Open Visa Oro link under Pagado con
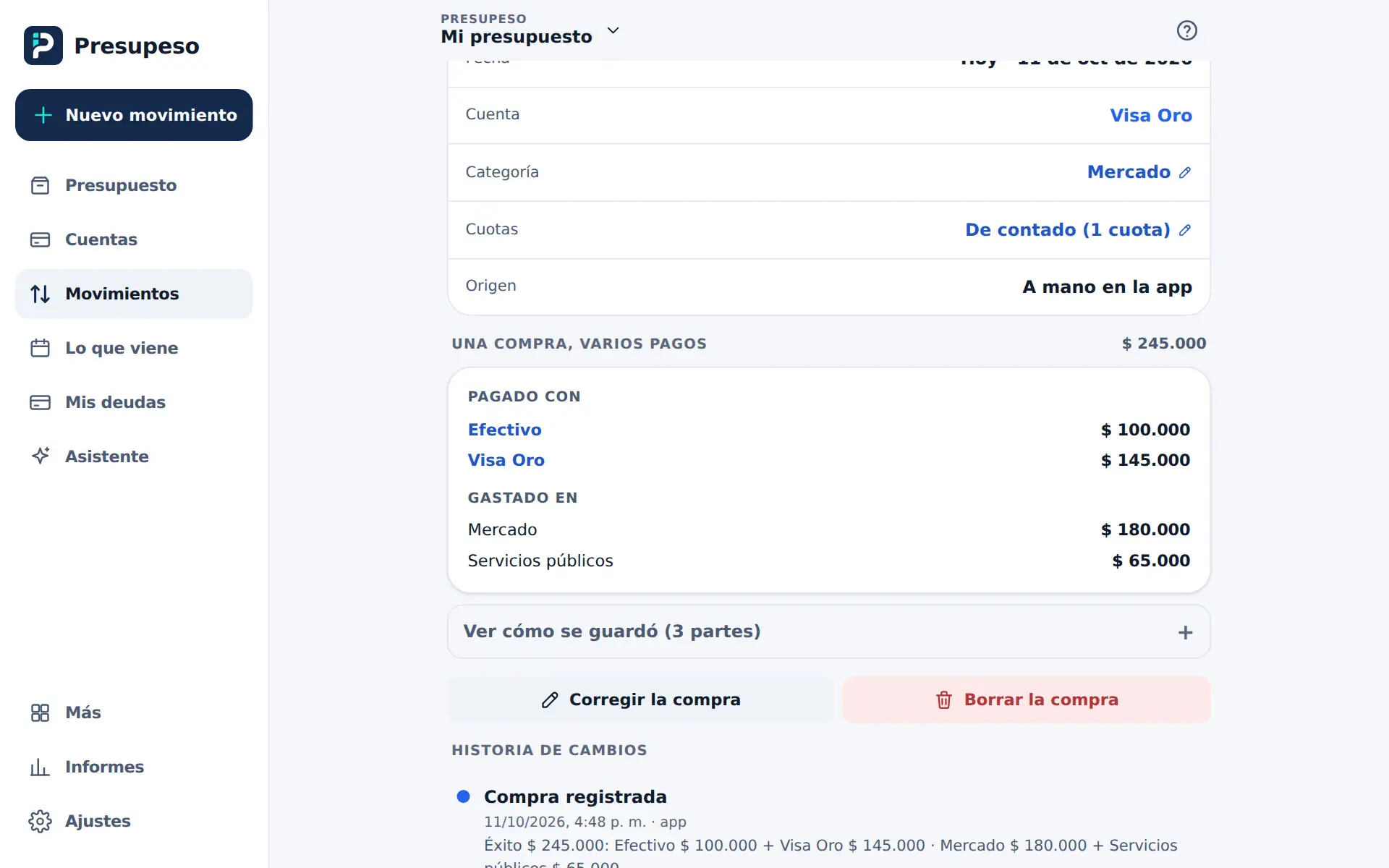This screenshot has width=1389, height=868. [506, 460]
